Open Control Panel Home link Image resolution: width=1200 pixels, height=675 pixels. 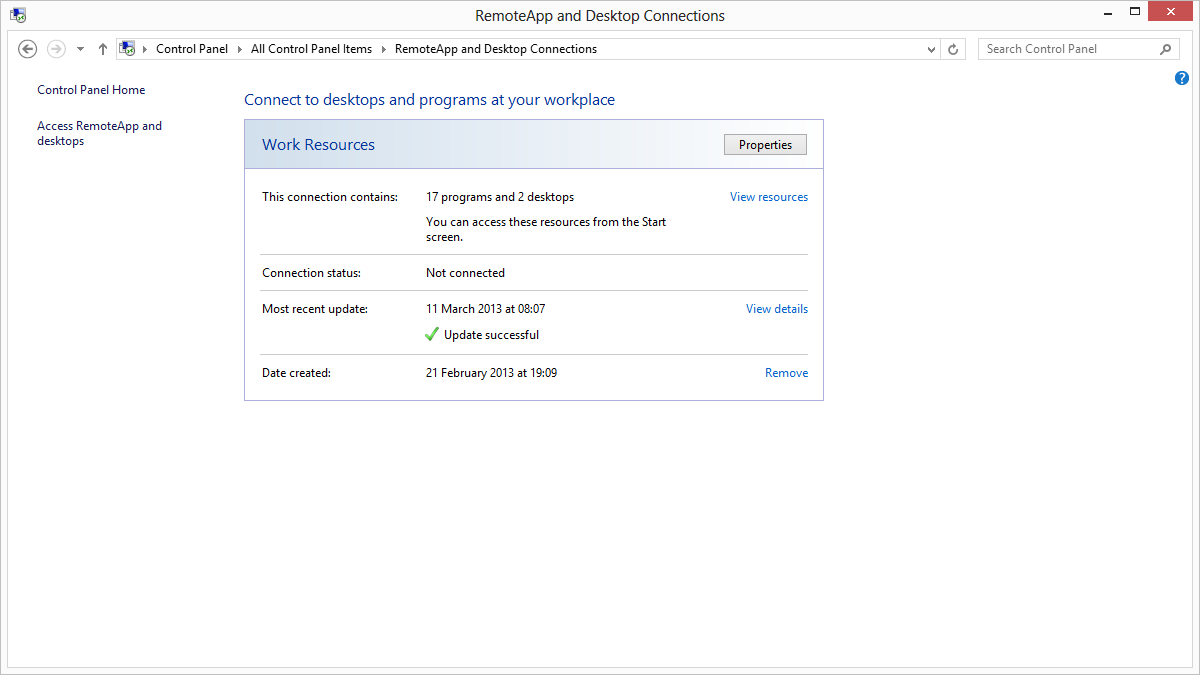91,90
